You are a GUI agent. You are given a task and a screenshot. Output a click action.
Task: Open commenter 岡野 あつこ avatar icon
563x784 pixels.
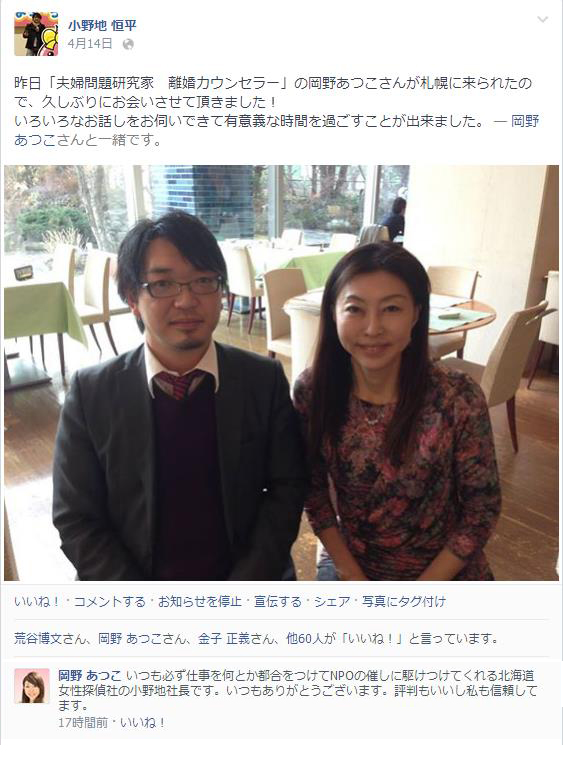[x=32, y=686]
